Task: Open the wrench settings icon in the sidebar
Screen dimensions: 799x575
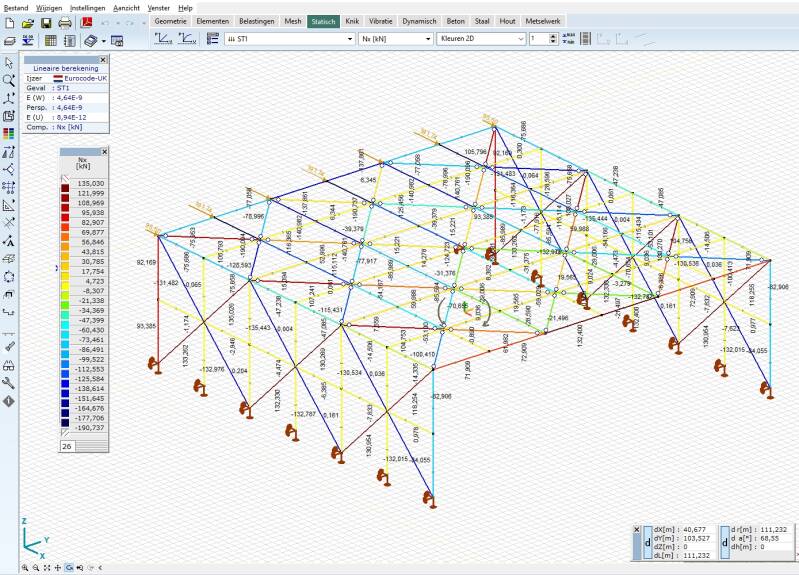Action: tap(9, 383)
